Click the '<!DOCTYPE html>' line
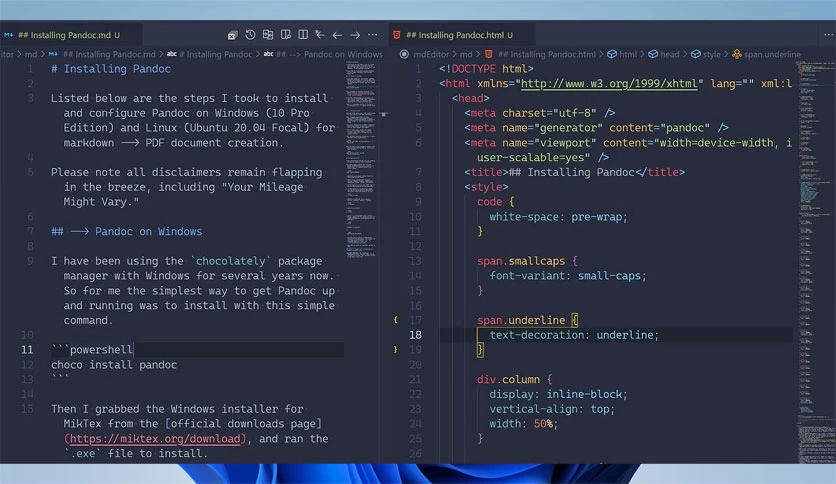Screen dimensions: 836x484 486,69
